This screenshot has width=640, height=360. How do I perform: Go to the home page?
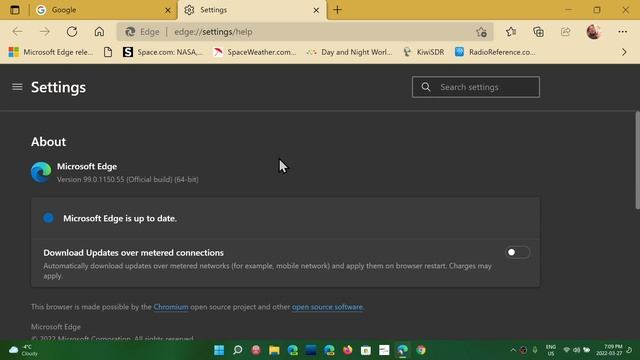99,31
